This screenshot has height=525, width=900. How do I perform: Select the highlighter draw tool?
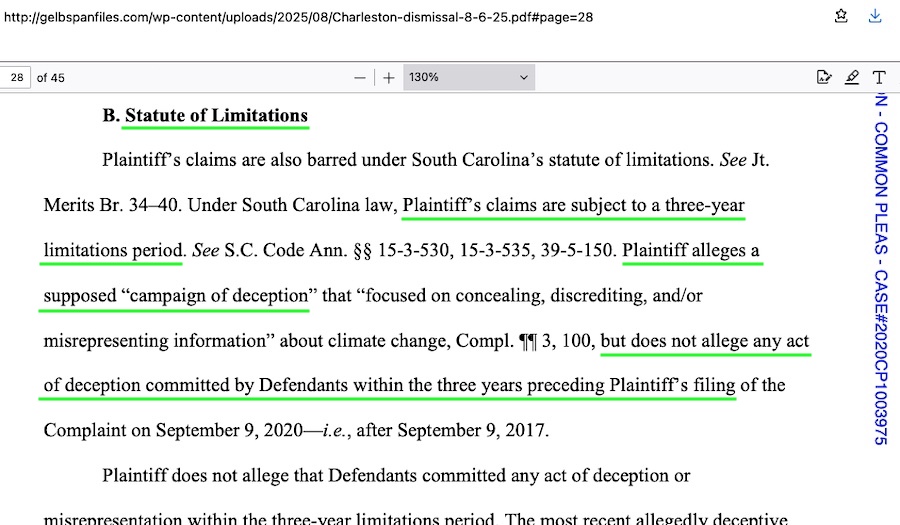[x=852, y=77]
